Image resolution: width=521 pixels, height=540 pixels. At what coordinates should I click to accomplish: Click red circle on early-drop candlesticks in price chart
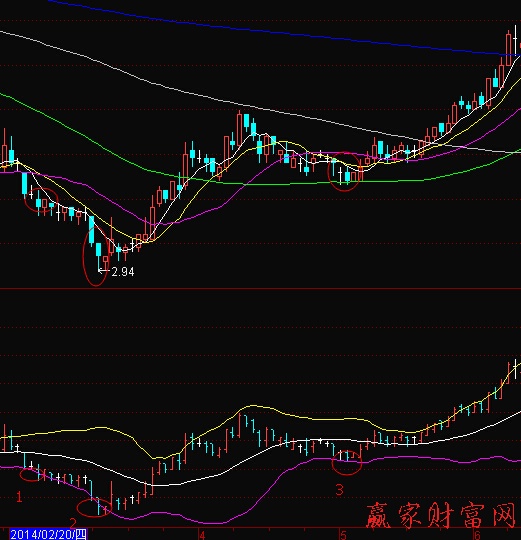coord(41,200)
